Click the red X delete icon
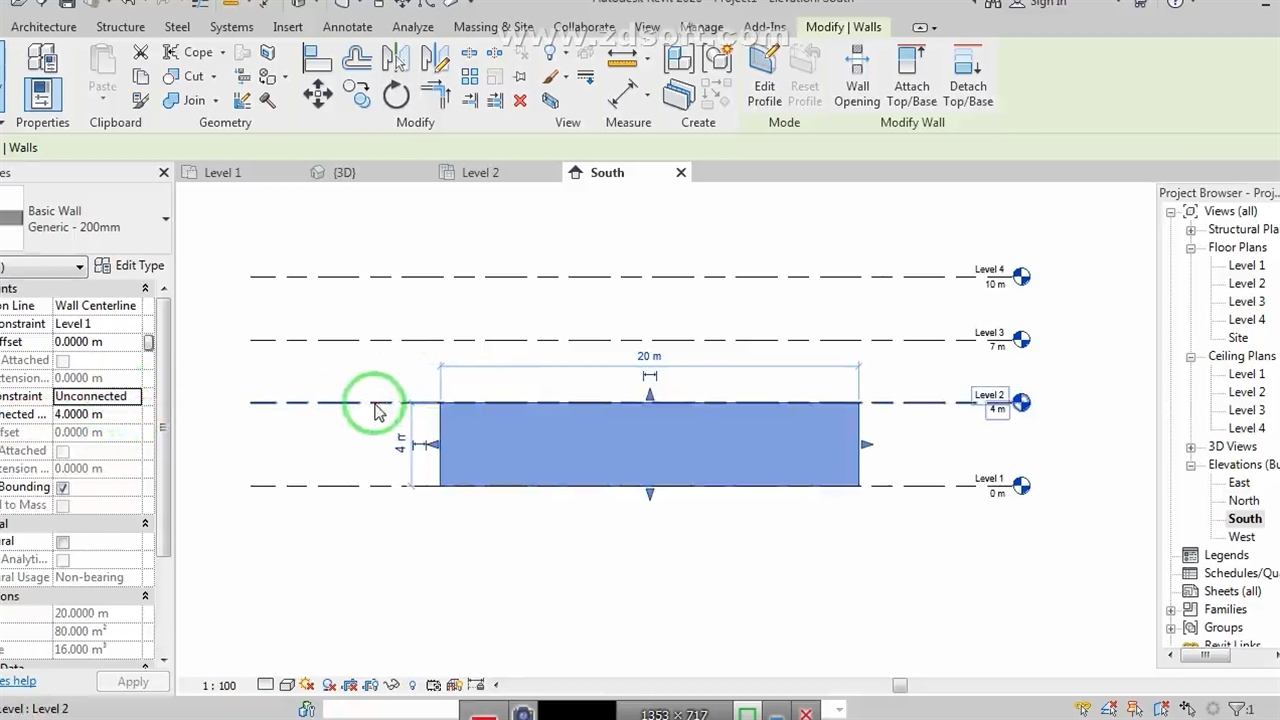1280x720 pixels. [x=520, y=101]
